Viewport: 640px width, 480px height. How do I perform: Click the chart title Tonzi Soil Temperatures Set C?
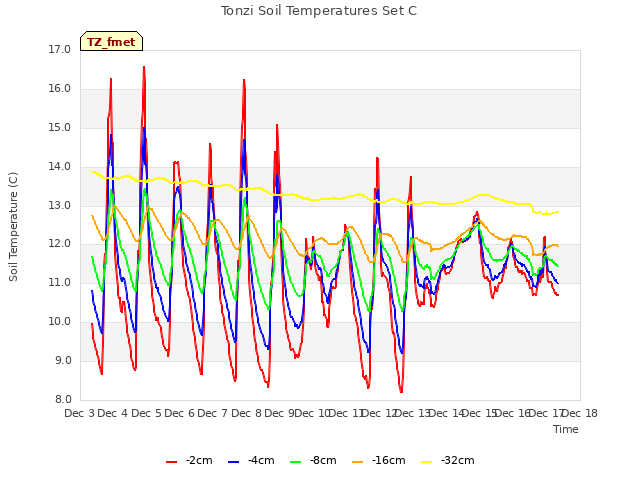coord(319,11)
